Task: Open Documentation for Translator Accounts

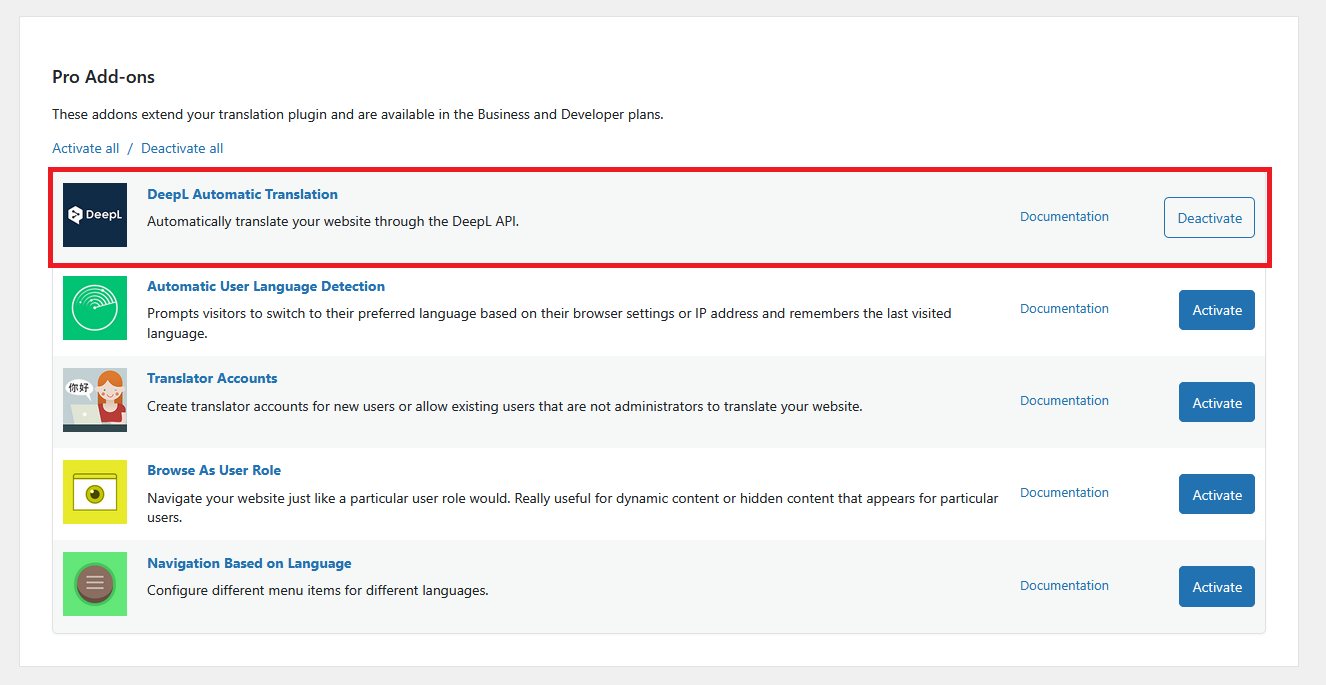Action: coord(1064,400)
